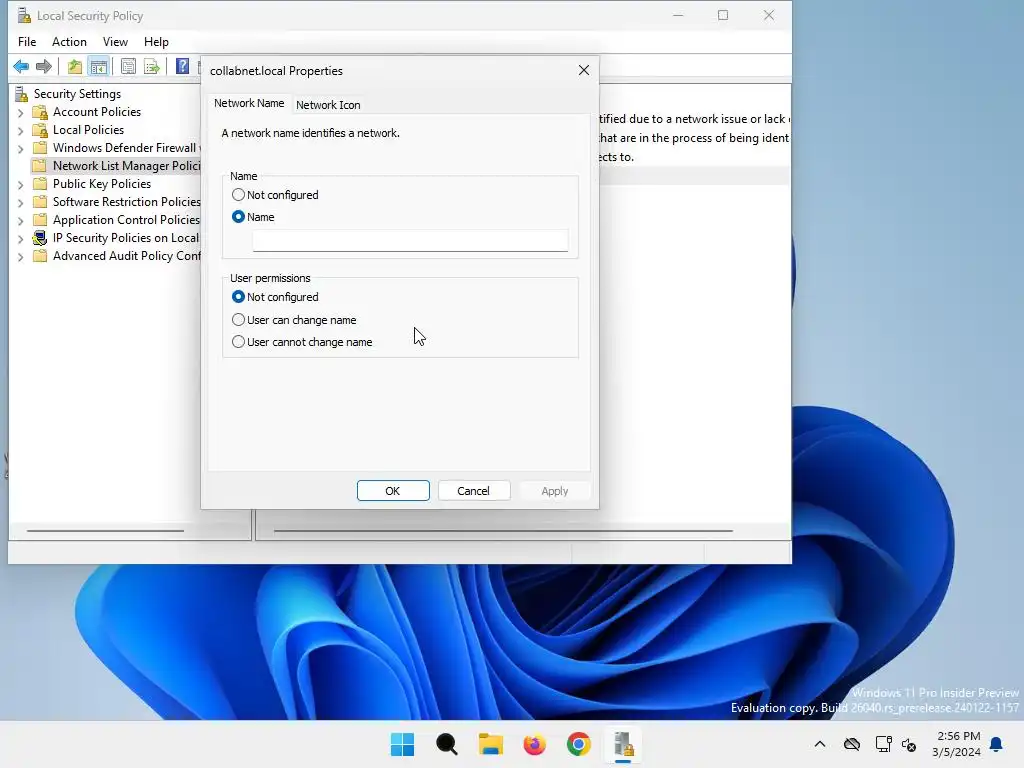Image resolution: width=1024 pixels, height=768 pixels.
Task: Click the Security Settings root icon
Action: [x=21, y=93]
